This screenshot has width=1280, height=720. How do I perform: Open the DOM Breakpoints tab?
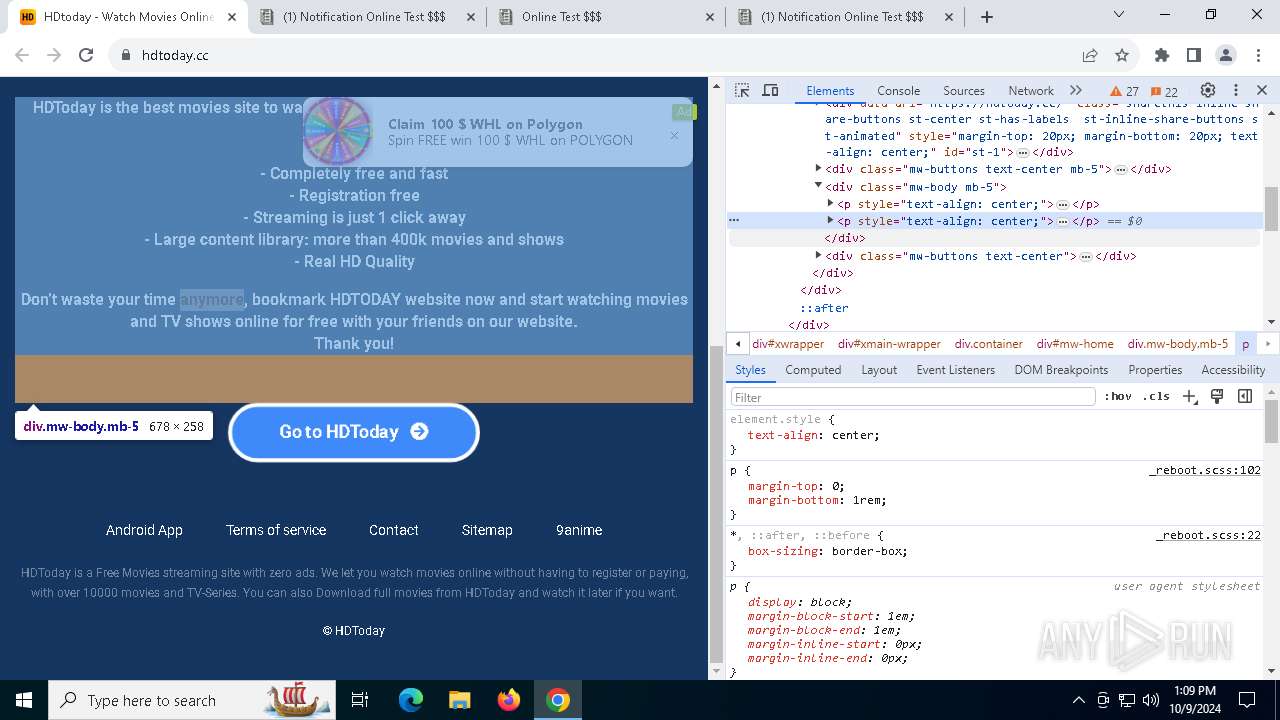pos(1061,369)
